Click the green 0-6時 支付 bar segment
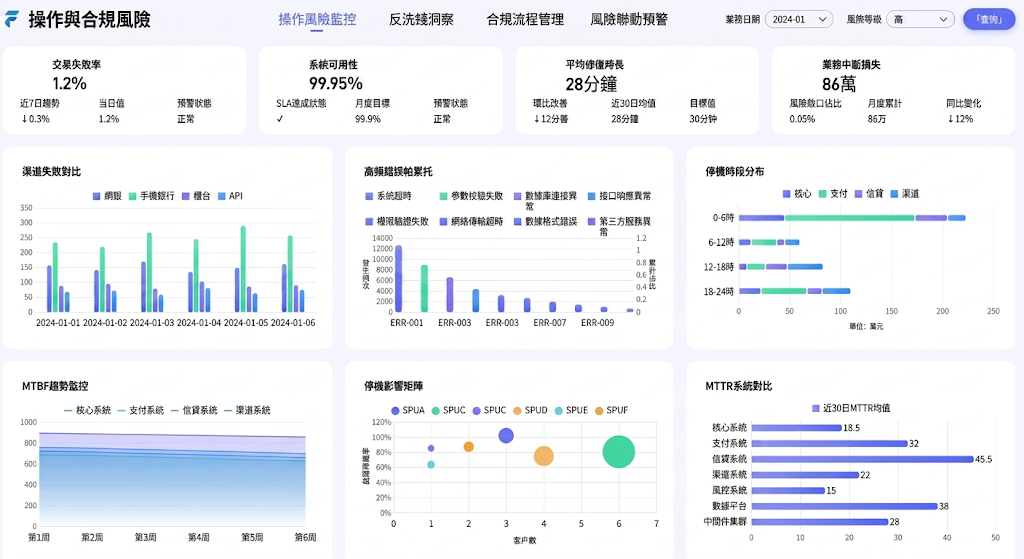Viewport: 1024px width, 559px height. tap(850, 218)
